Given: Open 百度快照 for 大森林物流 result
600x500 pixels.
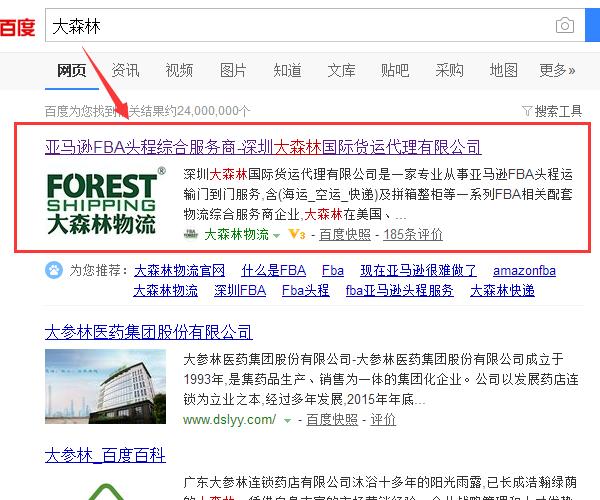Looking at the screenshot, I should point(345,234).
